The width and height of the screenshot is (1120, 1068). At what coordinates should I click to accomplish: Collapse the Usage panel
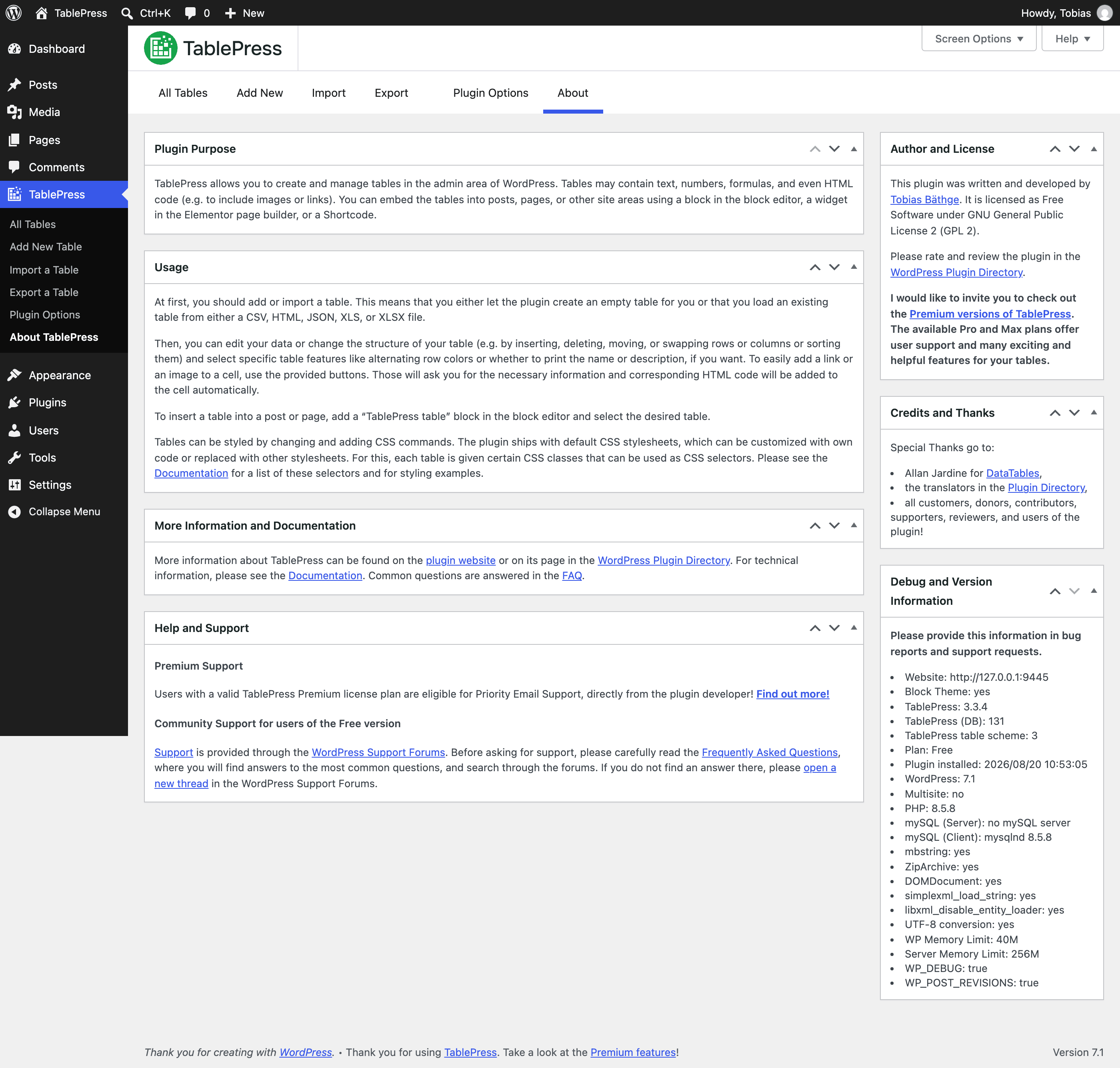coord(854,267)
